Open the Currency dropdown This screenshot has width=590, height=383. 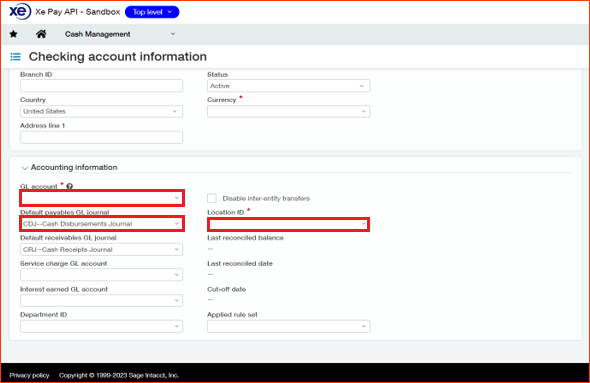(289, 111)
